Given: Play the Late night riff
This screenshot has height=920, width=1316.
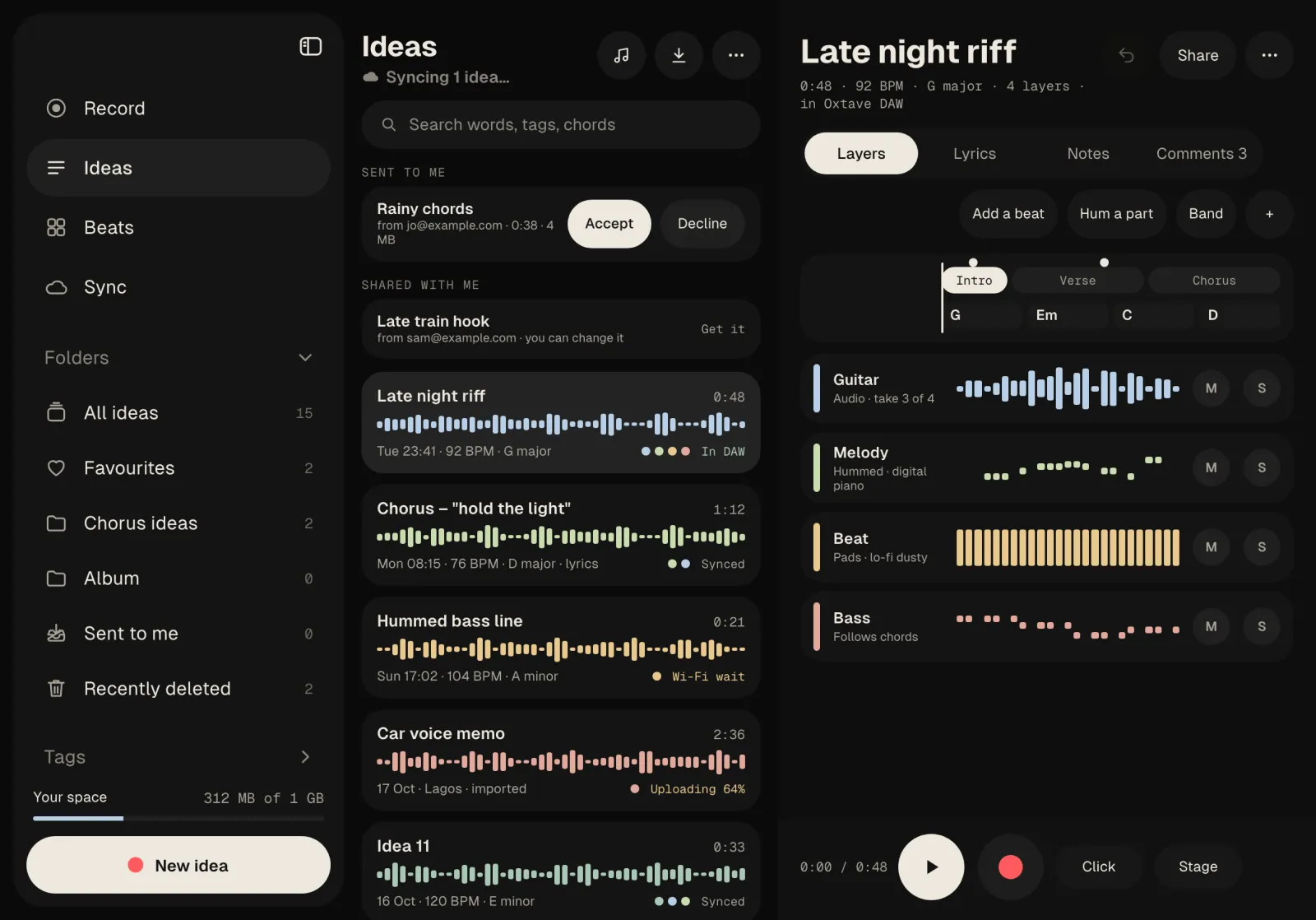Looking at the screenshot, I should [x=931, y=867].
